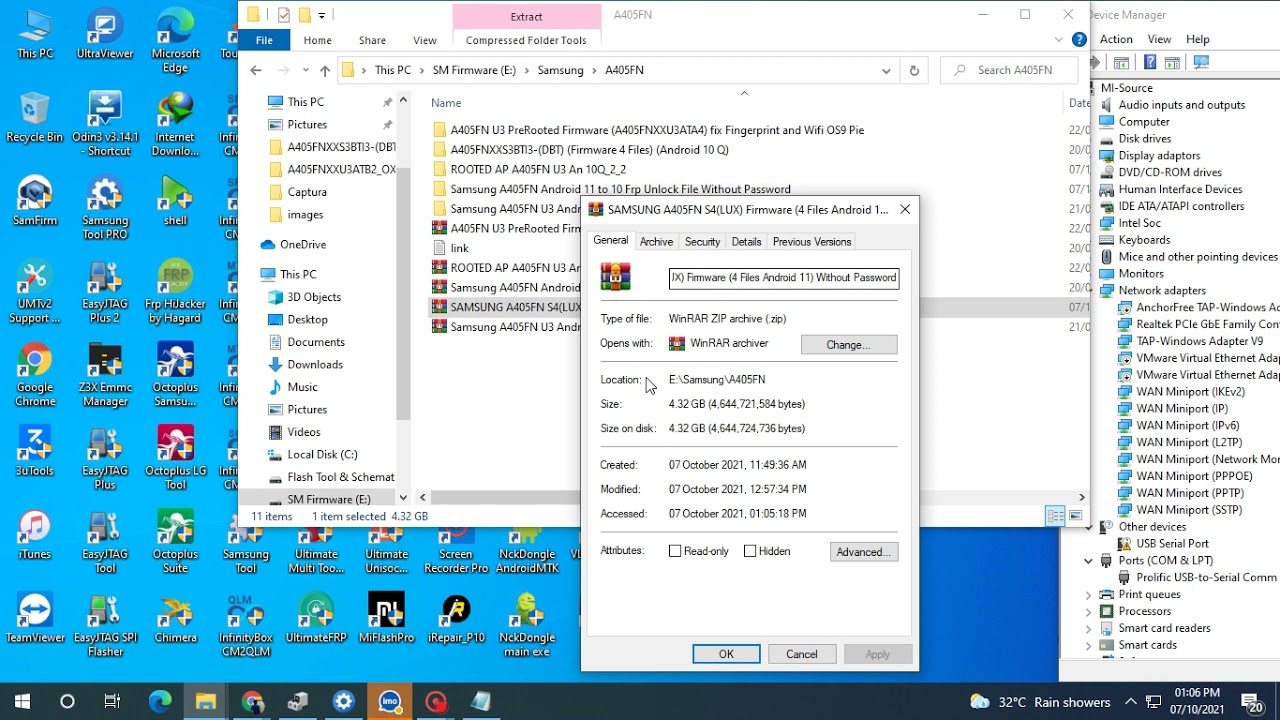Image resolution: width=1280 pixels, height=720 pixels.
Task: Launch SamFirm from the desktop
Action: (35, 202)
